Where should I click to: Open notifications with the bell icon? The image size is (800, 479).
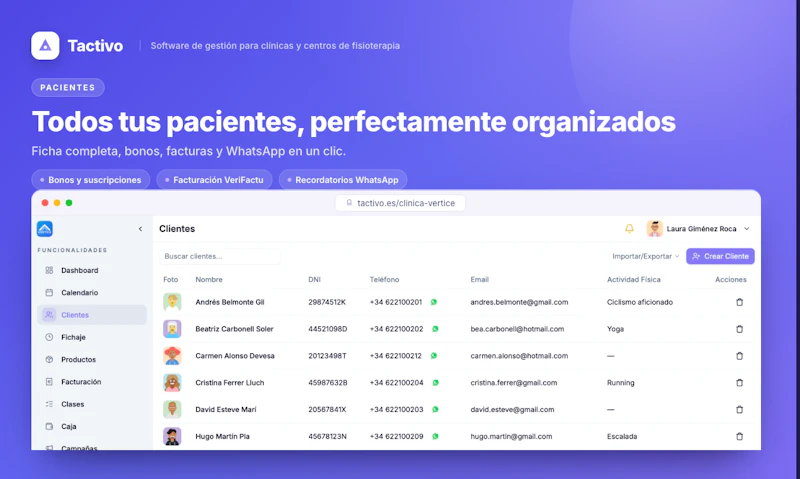629,229
